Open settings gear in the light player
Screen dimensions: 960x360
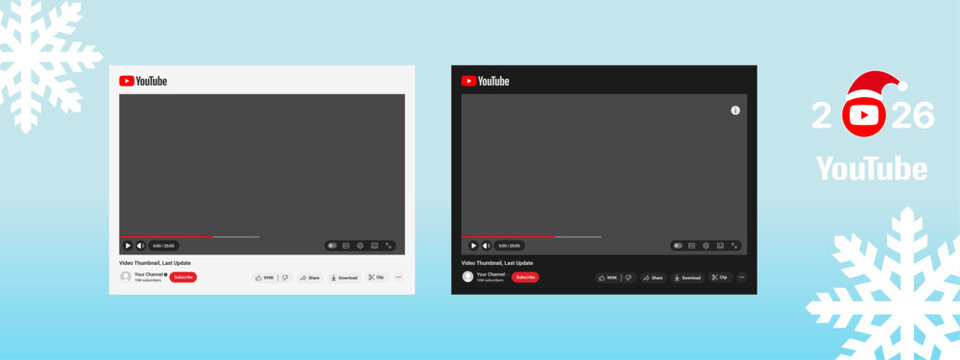pyautogui.click(x=360, y=246)
